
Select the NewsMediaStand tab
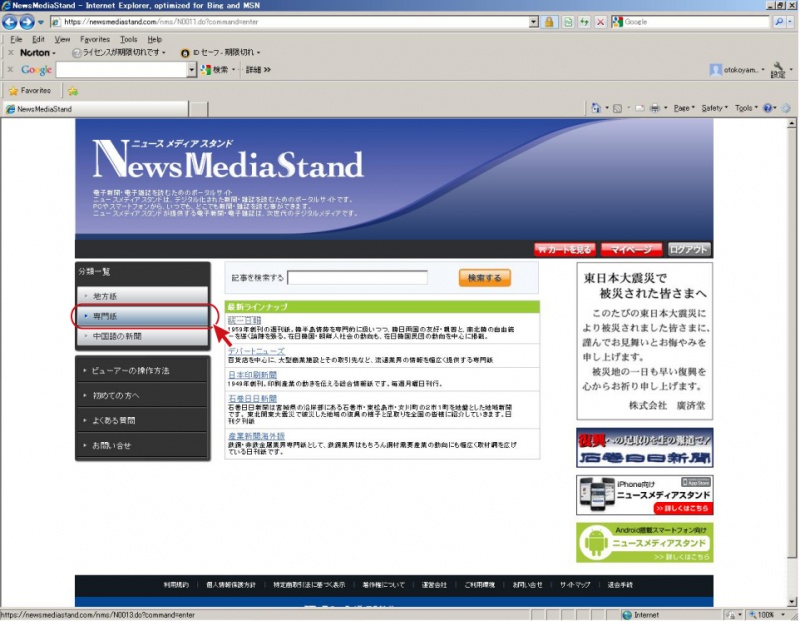(96, 109)
